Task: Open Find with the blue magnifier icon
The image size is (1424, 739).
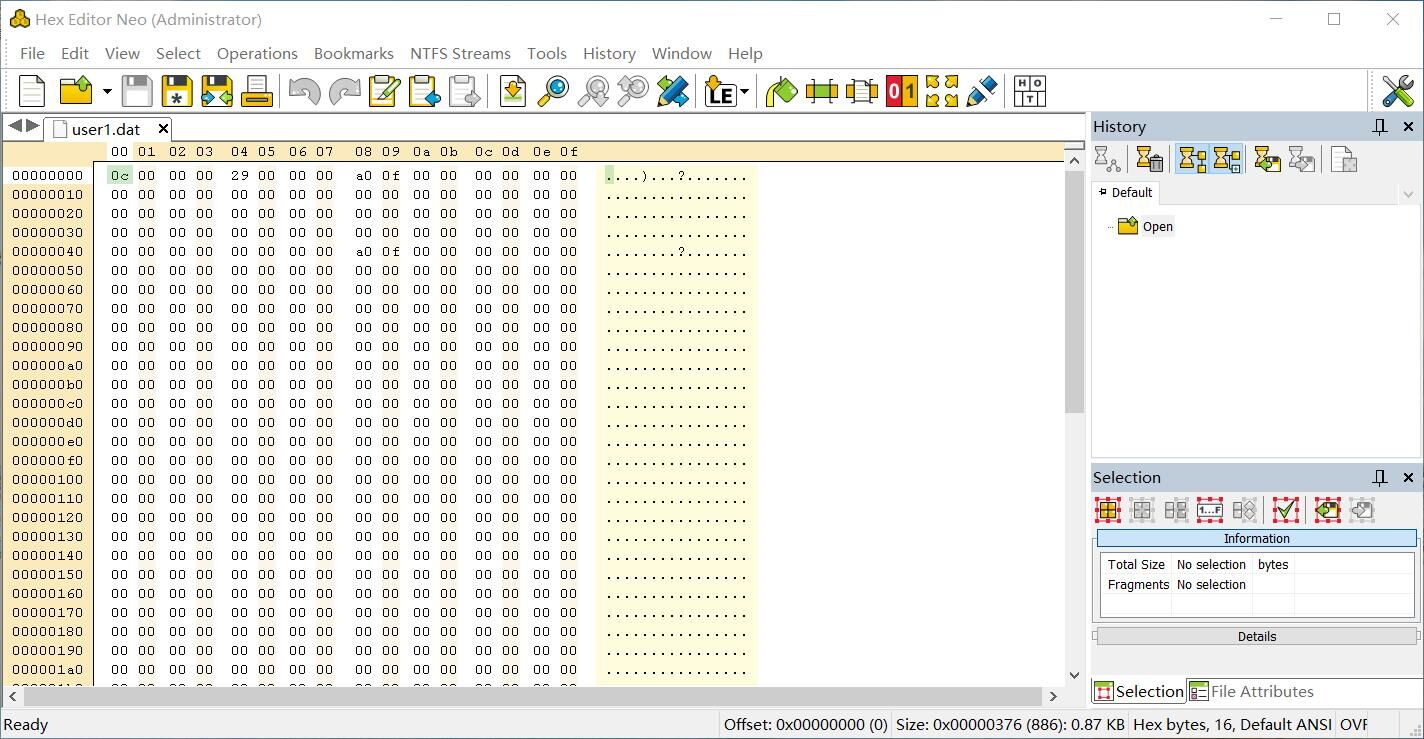Action: point(553,91)
